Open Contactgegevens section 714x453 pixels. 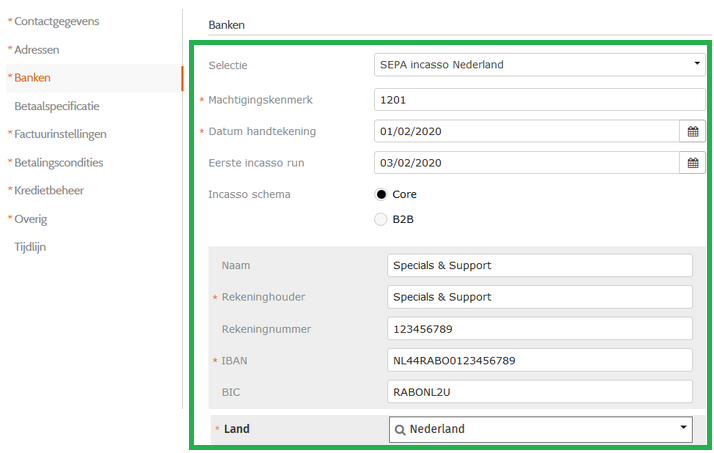tap(56, 21)
